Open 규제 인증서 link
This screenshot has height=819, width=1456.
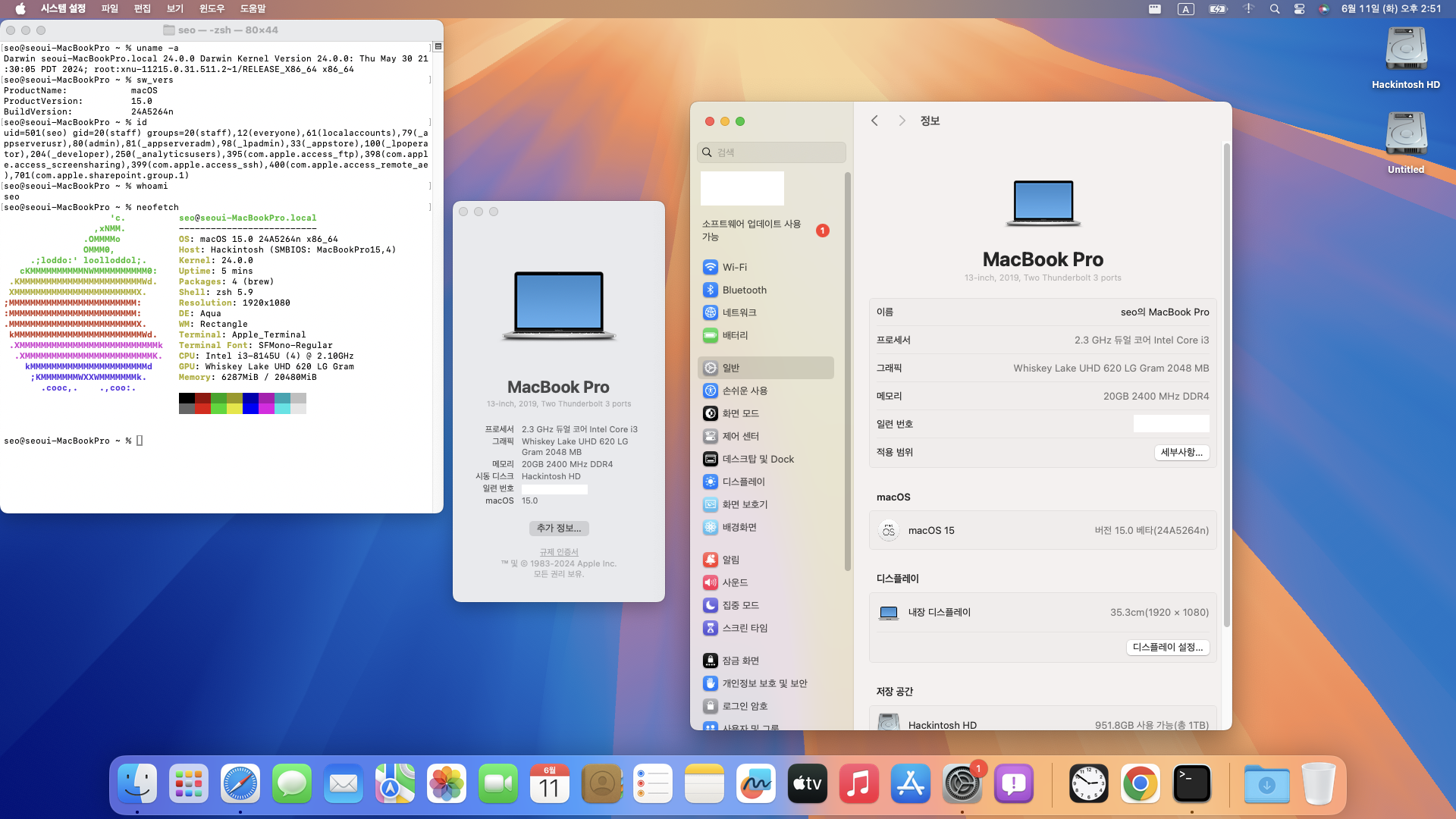pyautogui.click(x=559, y=552)
